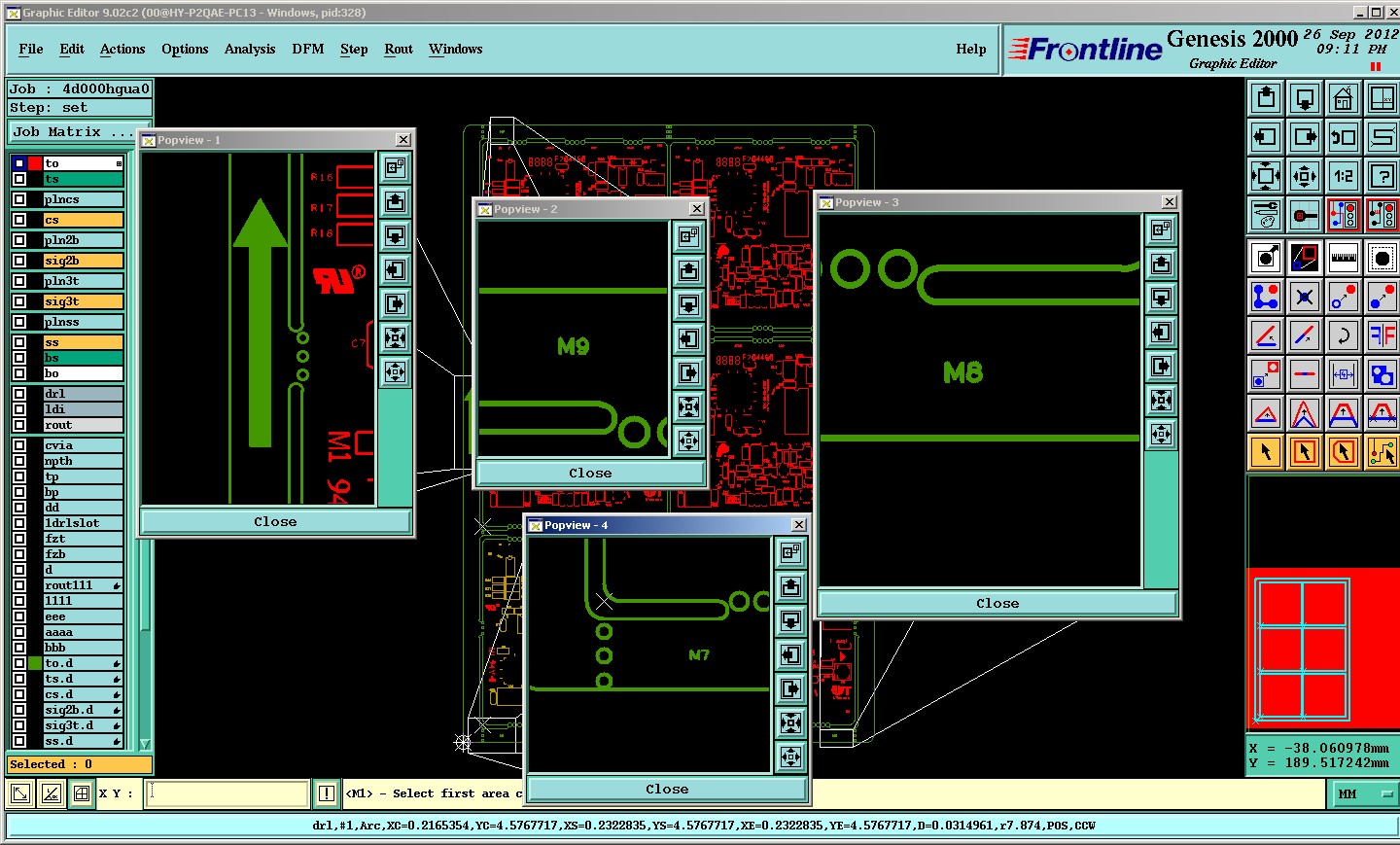
Task: Select layer name sig3t in layer list
Action: 83,301
